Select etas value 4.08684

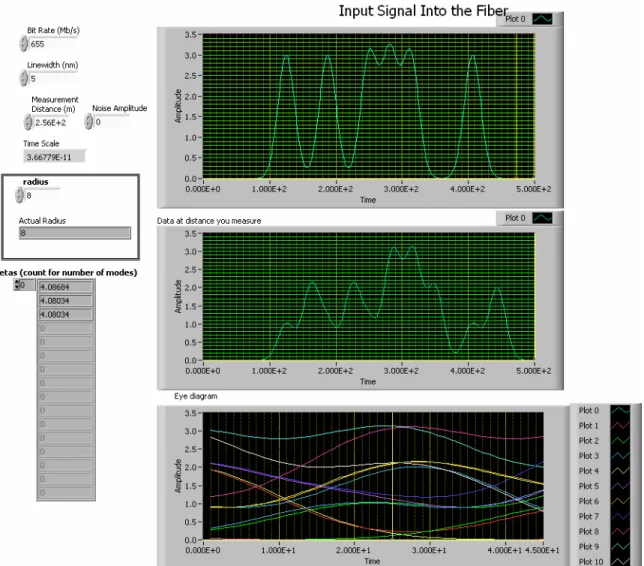(66, 287)
